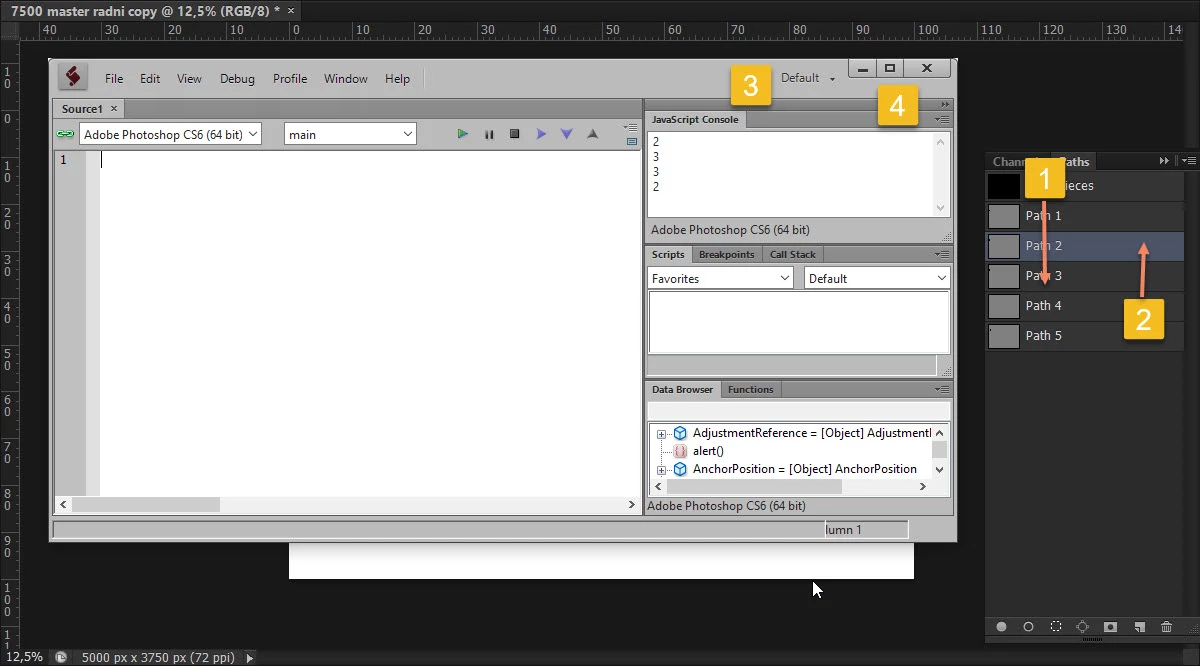Image resolution: width=1200 pixels, height=666 pixels.
Task: Add a mask icon in Paths panel
Action: pos(1110,627)
